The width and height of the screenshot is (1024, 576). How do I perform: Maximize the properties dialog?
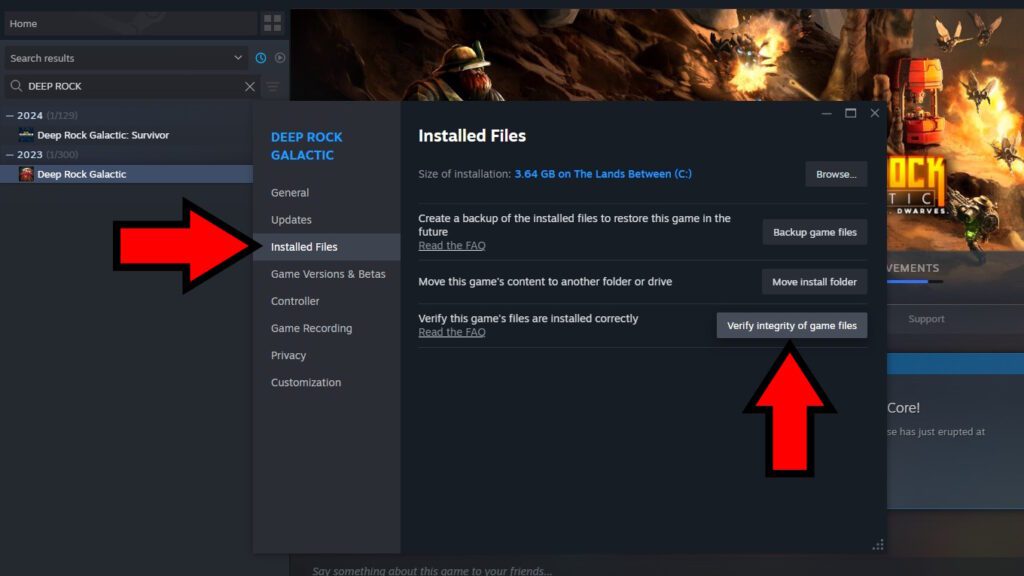click(850, 113)
